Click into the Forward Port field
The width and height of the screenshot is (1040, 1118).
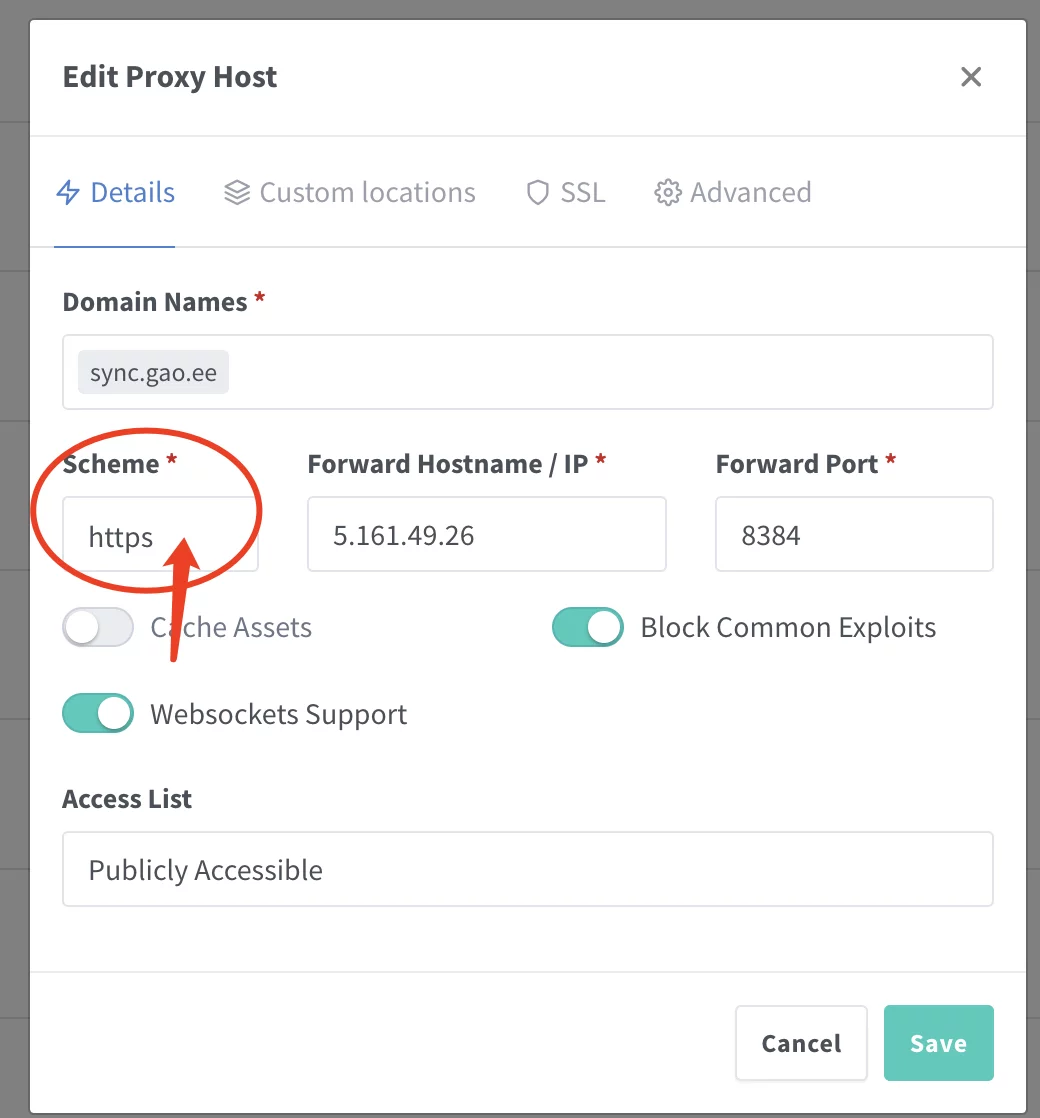pyautogui.click(x=853, y=535)
